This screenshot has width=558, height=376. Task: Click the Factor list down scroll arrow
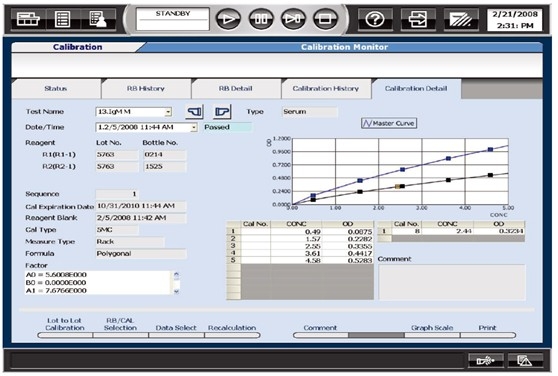coord(177,291)
